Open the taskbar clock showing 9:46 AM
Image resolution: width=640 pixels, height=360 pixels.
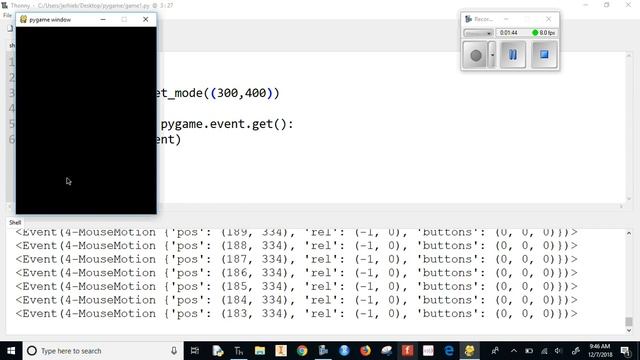(x=600, y=351)
